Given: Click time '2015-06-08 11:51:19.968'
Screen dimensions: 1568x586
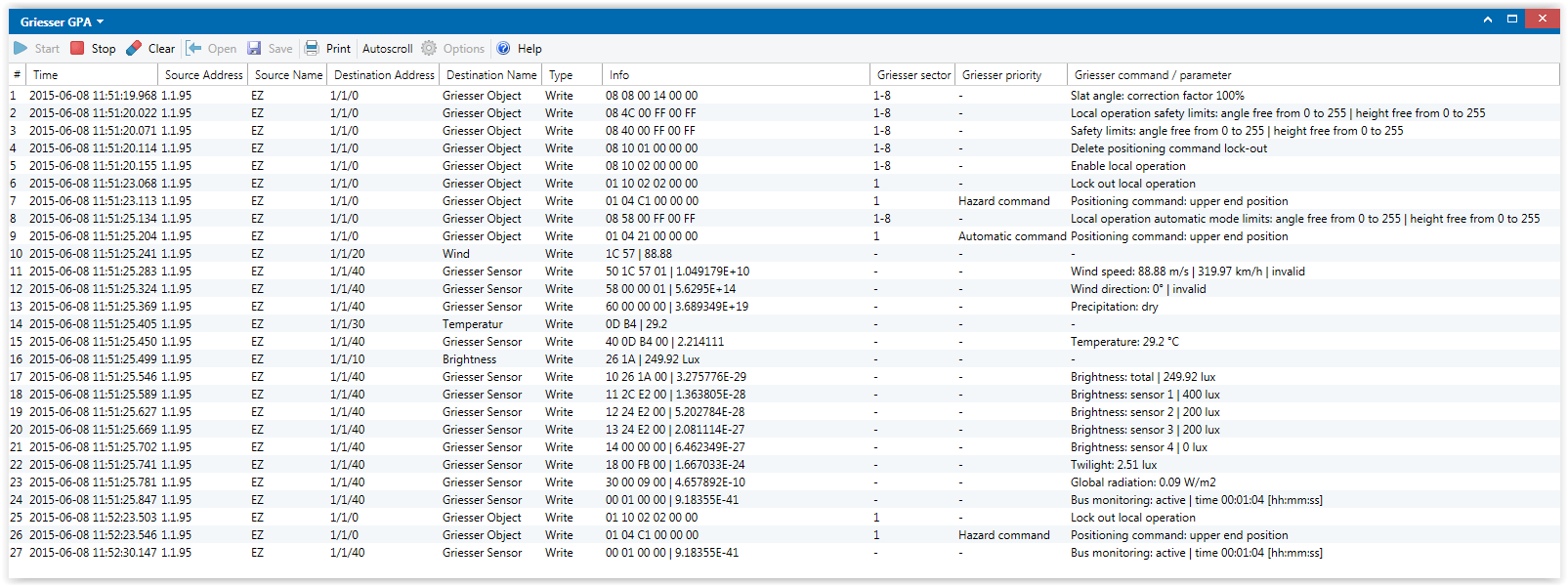Looking at the screenshot, I should [93, 96].
